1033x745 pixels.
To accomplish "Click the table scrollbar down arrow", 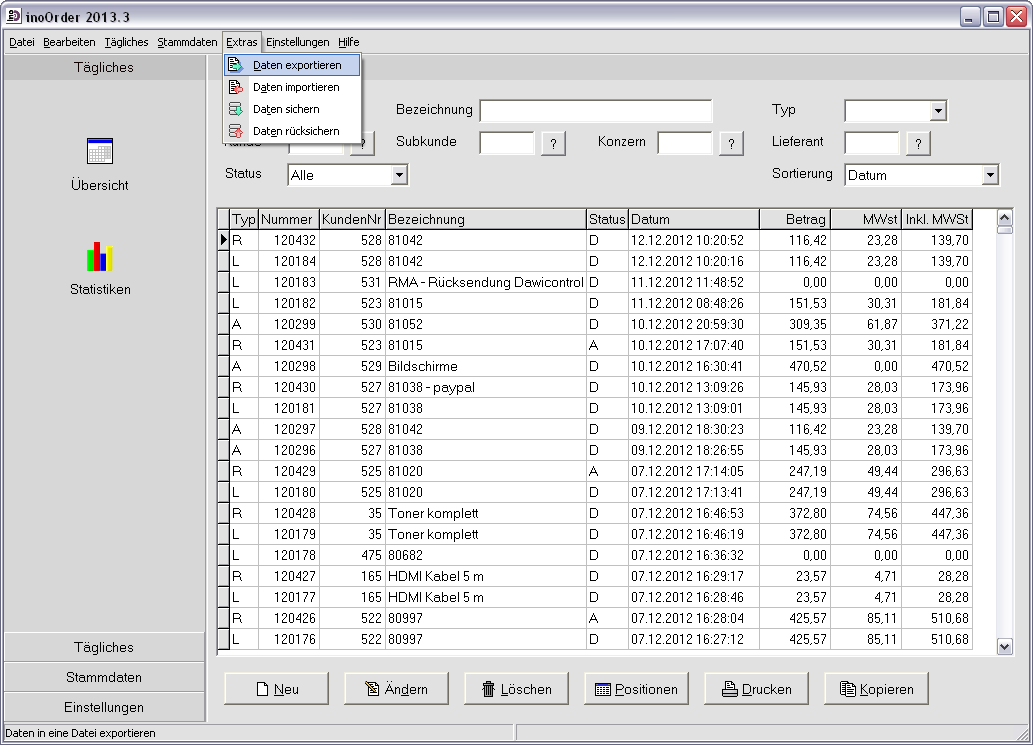I will 1005,646.
